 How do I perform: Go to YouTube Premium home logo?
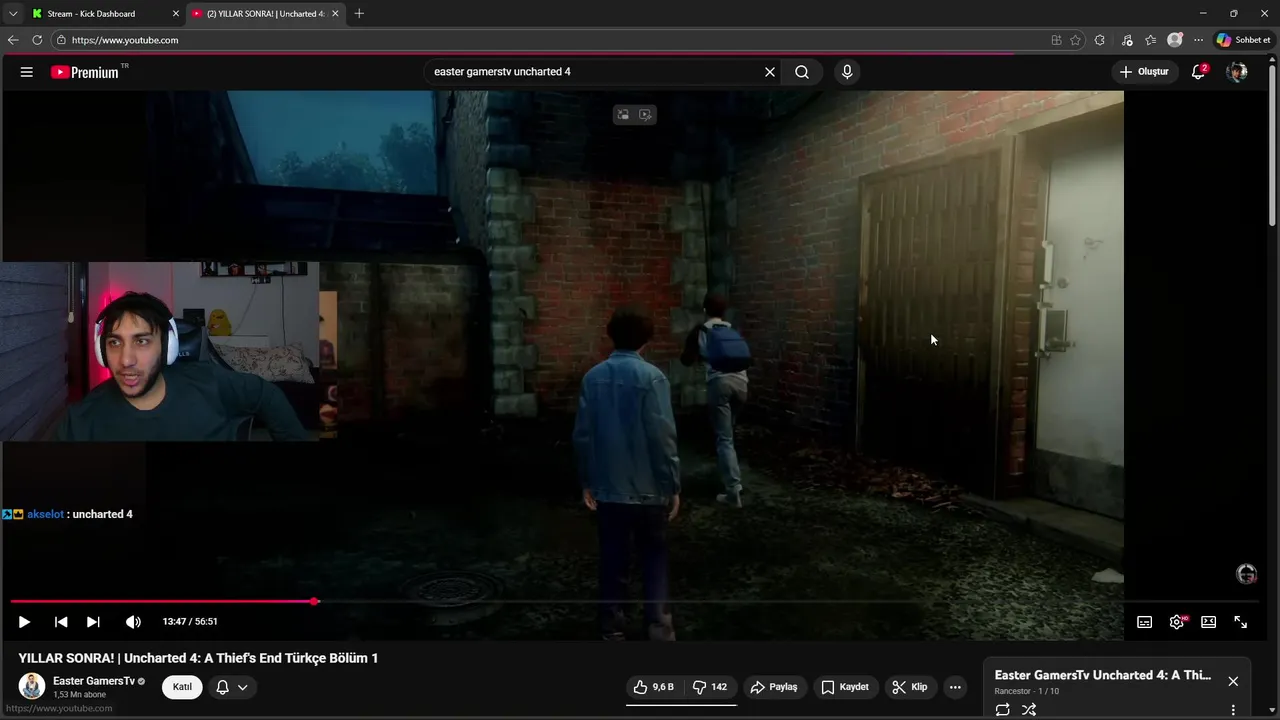click(x=85, y=72)
